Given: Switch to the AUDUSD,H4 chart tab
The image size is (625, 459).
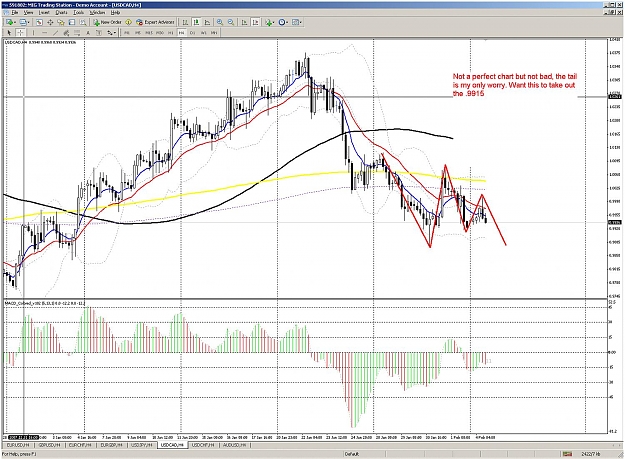Looking at the screenshot, I should 235,445.
